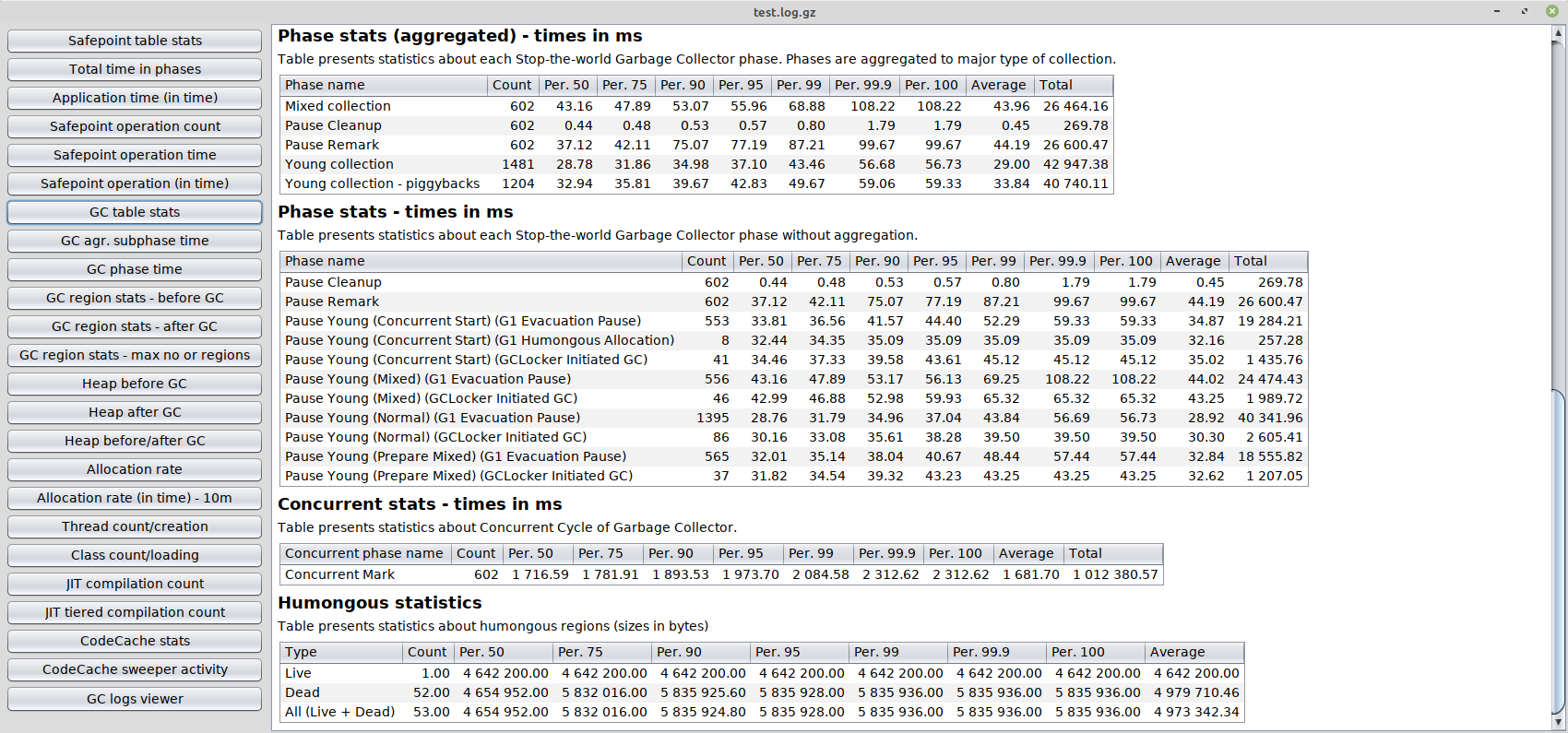Click the Average header in the Phase stats table

tap(1194, 261)
